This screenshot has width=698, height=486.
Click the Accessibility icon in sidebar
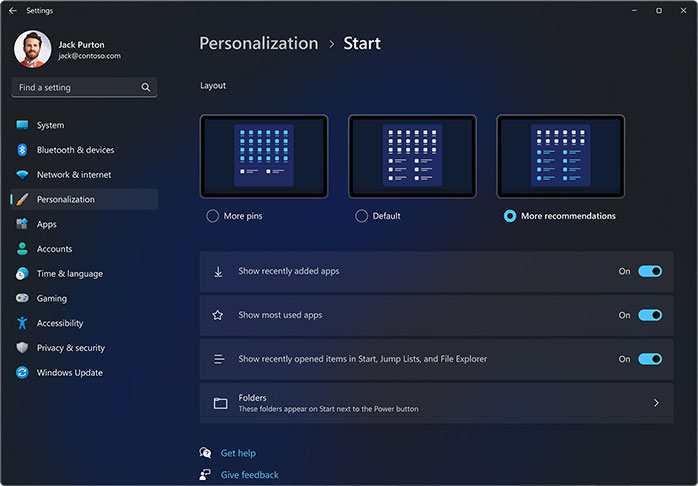pyautogui.click(x=22, y=323)
